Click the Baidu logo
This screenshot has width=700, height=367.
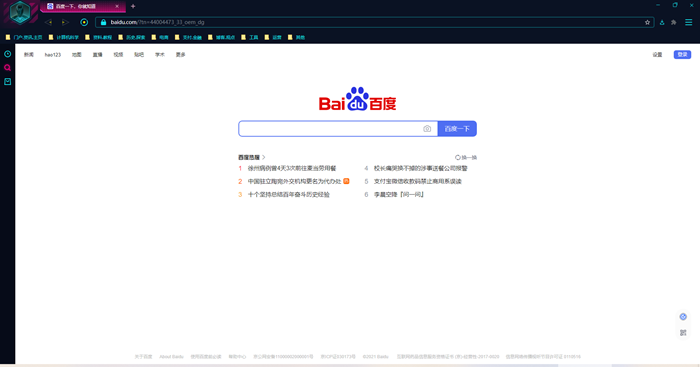click(357, 99)
